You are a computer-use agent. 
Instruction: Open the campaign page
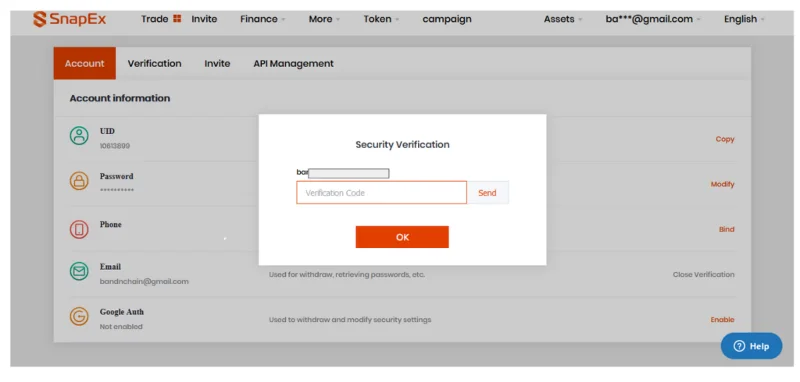pyautogui.click(x=447, y=19)
